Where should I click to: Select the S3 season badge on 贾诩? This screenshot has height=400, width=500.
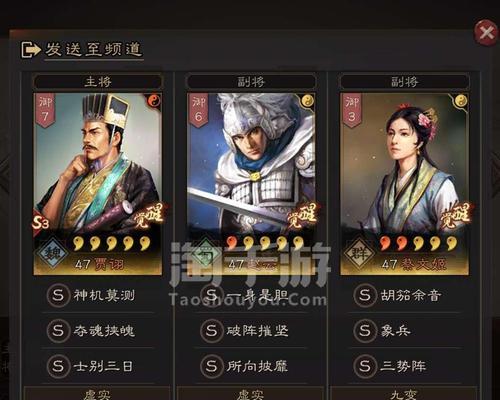[41, 223]
